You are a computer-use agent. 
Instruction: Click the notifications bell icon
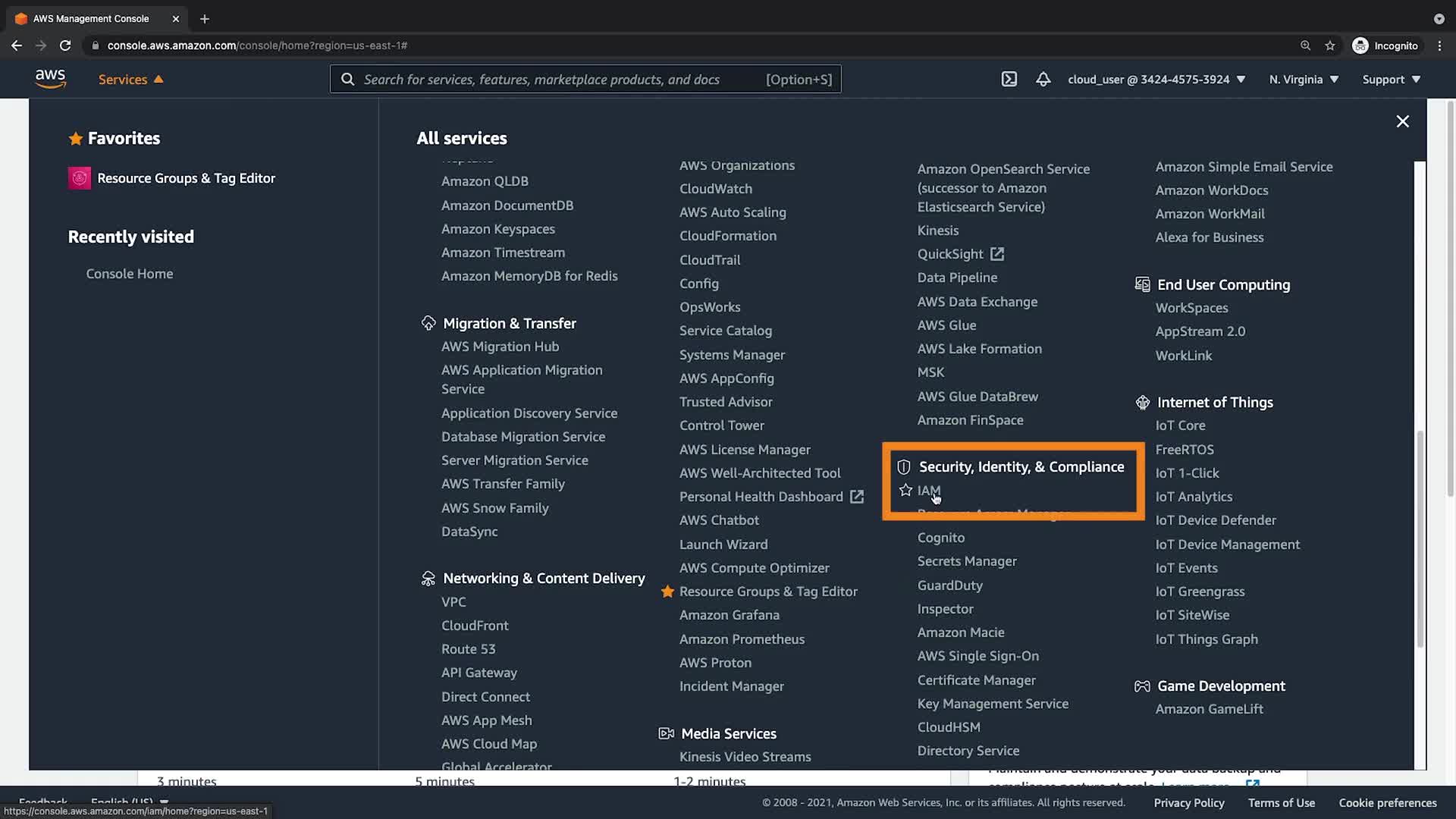click(1043, 79)
